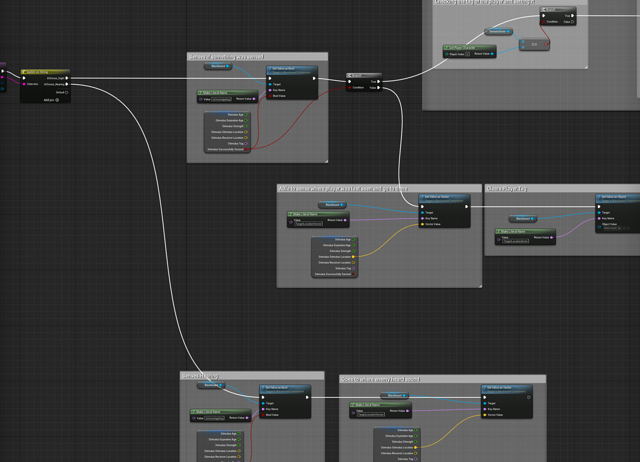Click the True output pin on the middle Branch node
640x462 pixels.
pos(379,81)
